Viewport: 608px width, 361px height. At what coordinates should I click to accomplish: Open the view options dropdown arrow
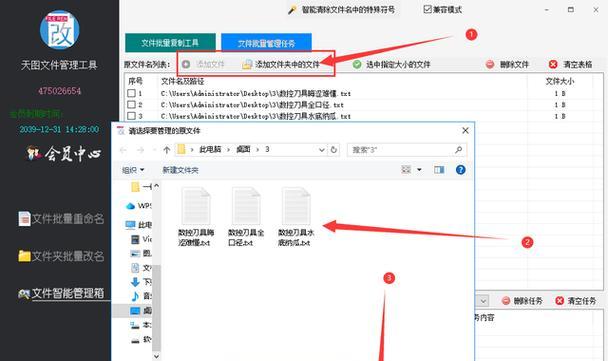419,169
